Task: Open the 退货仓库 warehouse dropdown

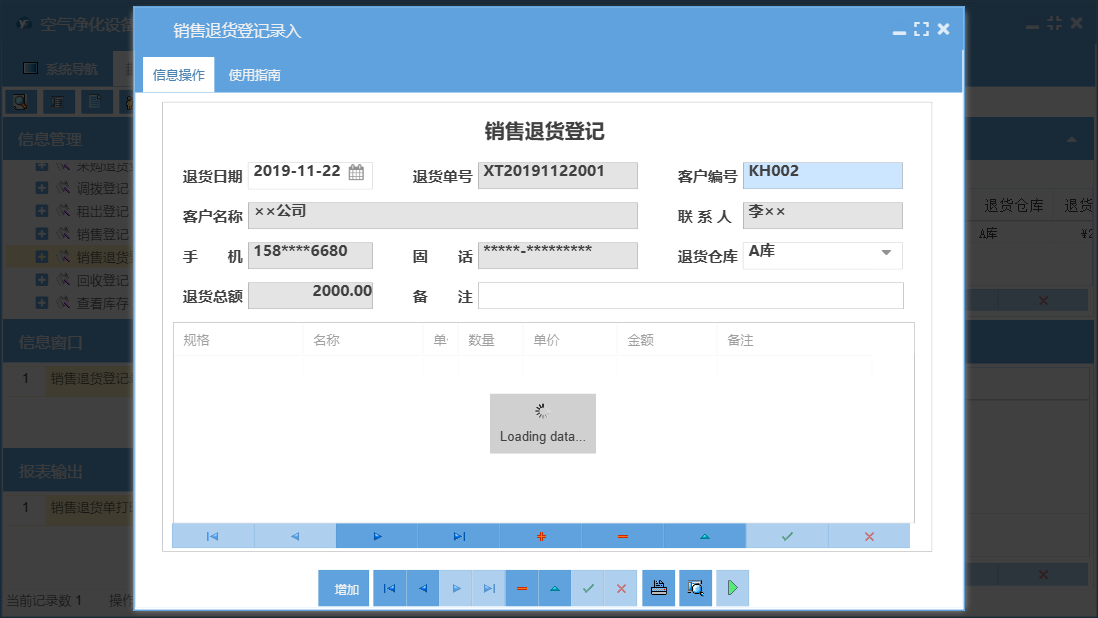Action: [886, 255]
